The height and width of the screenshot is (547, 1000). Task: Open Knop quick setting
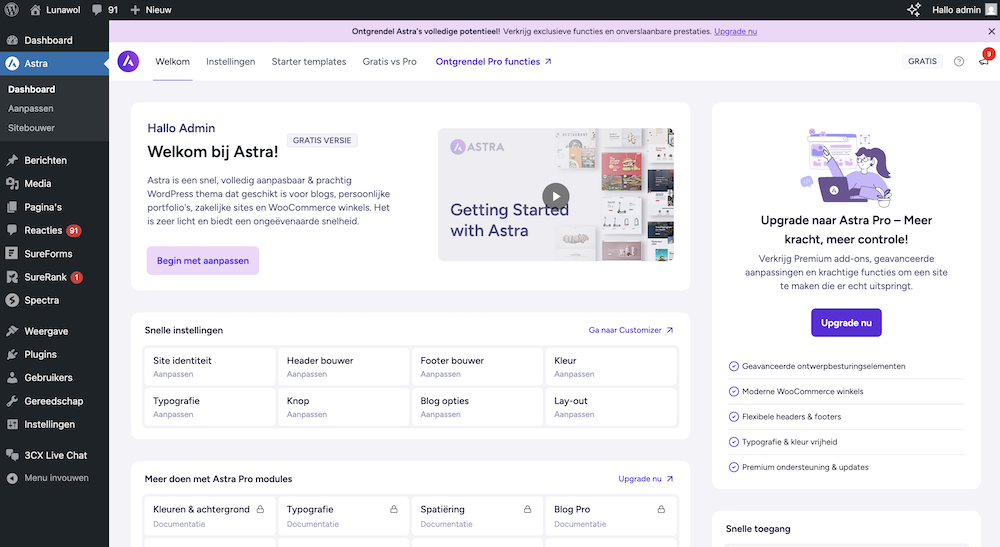343,407
